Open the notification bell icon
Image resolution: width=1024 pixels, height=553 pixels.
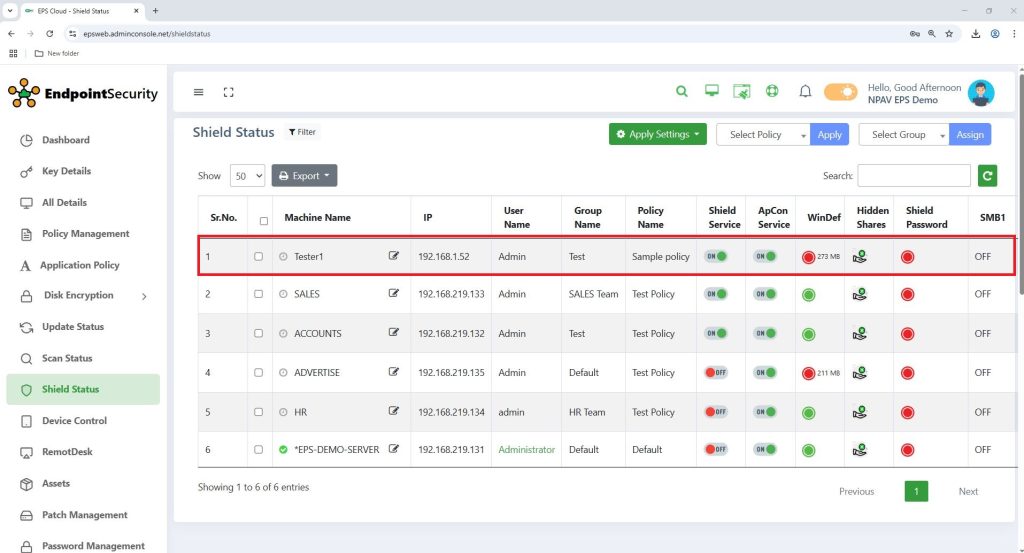coord(805,92)
